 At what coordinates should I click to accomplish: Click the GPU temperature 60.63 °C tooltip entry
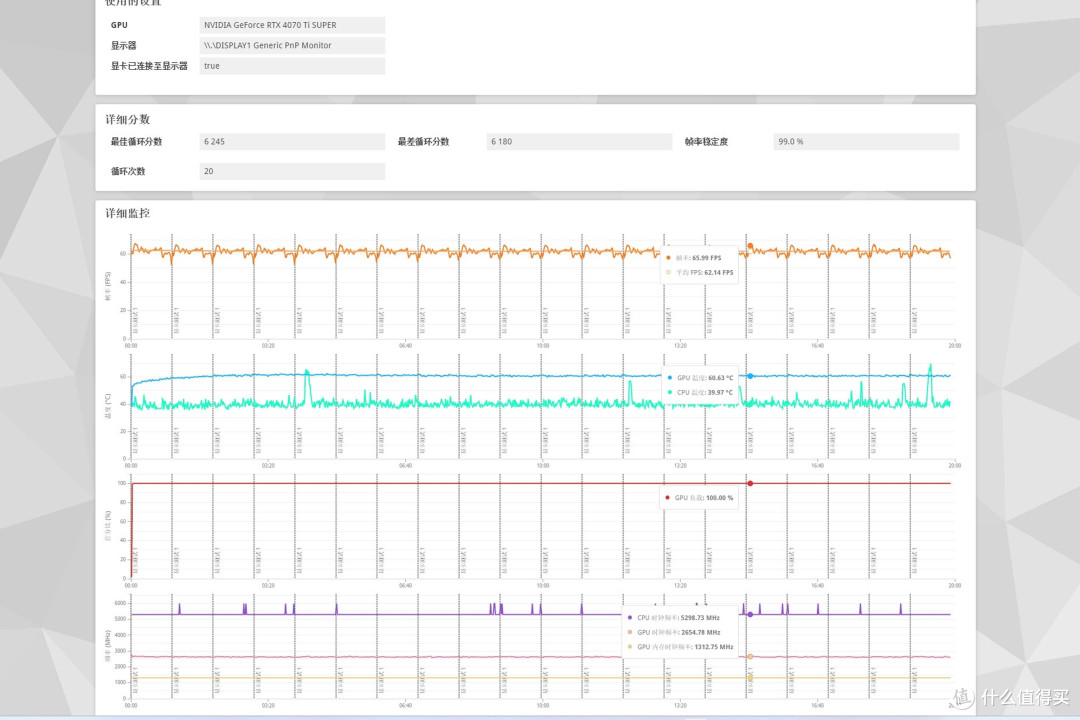pyautogui.click(x=700, y=378)
